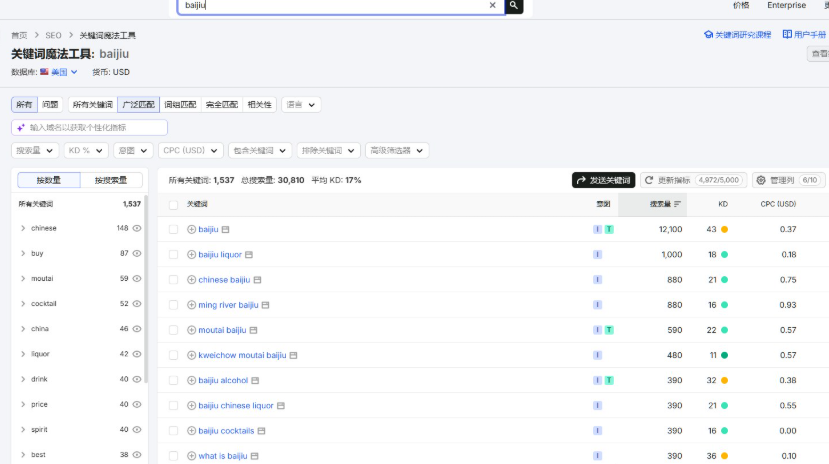Screen dimensions: 829x464
Task: Open SERP icon beside 'baijiu chinese liquor'
Action: [x=281, y=406]
